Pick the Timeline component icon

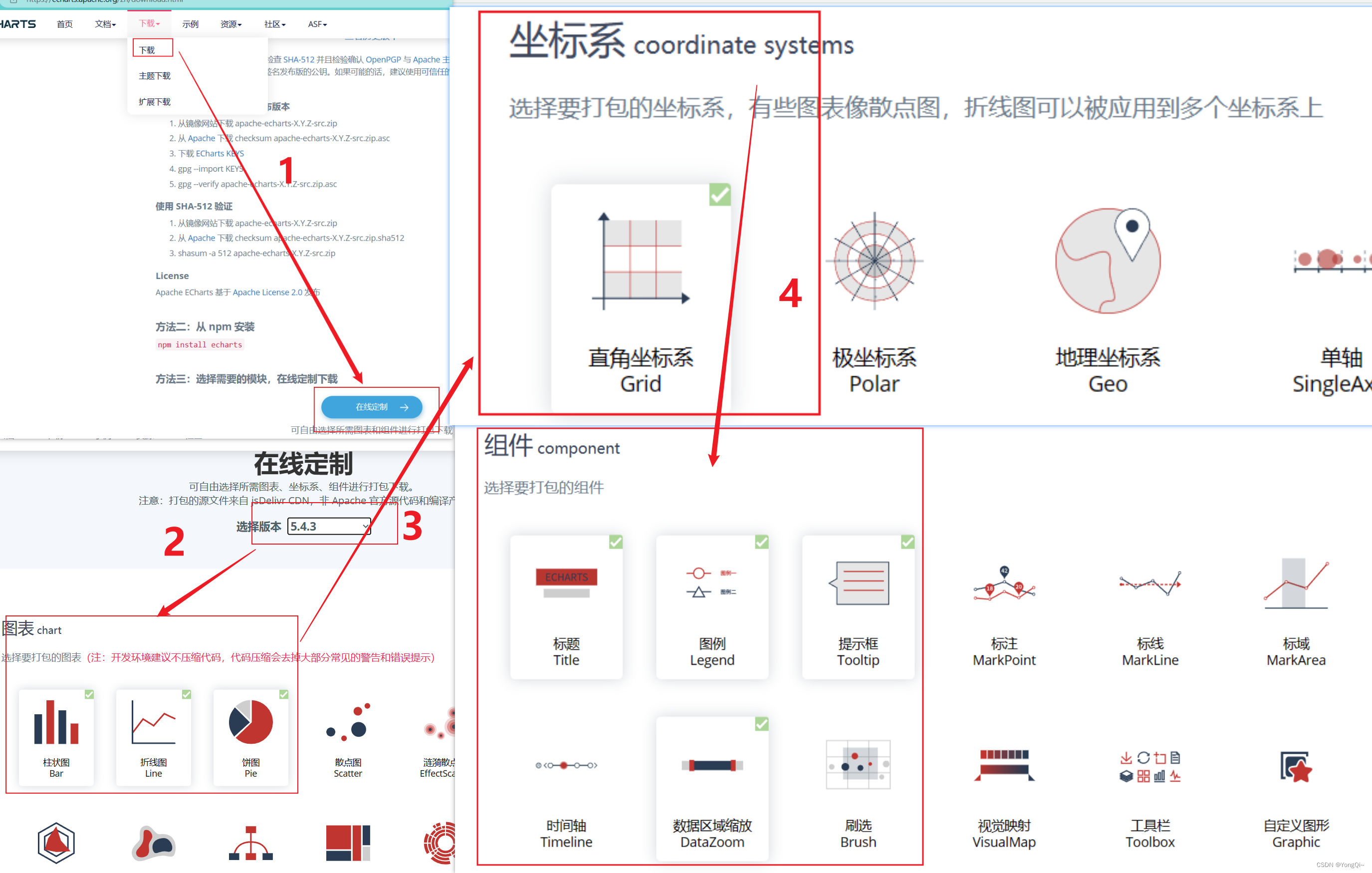566,765
